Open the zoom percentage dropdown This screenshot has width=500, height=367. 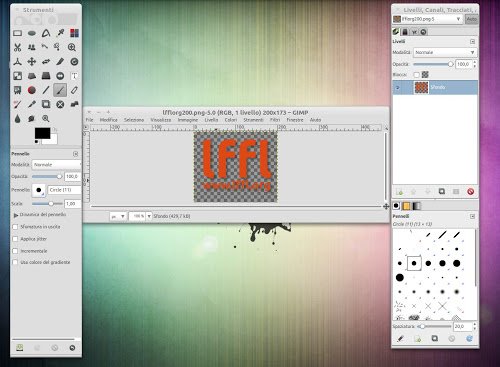tap(149, 216)
